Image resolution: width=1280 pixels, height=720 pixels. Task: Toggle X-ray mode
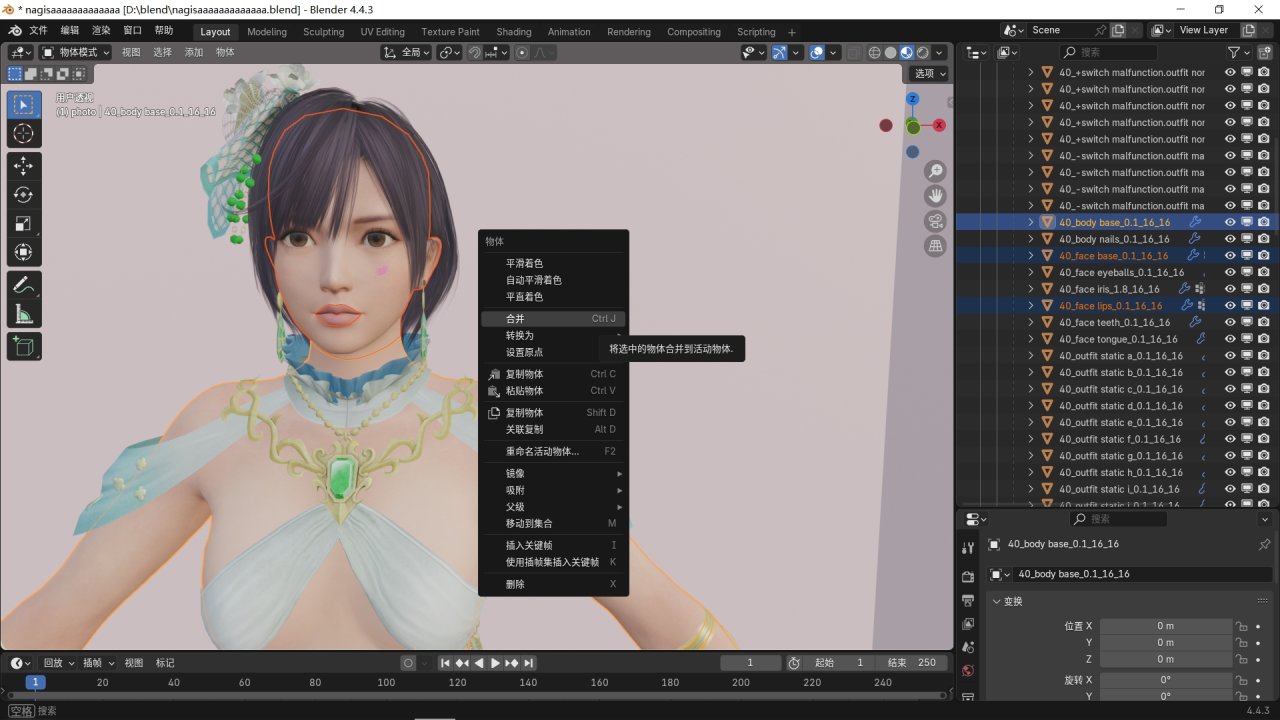[853, 52]
